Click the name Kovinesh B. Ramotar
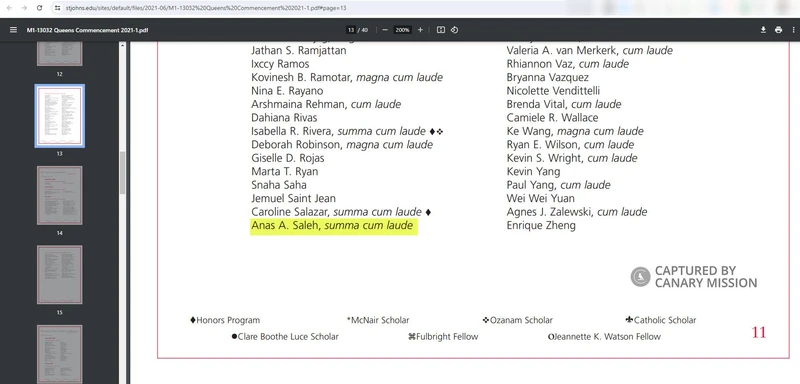This screenshot has height=384, width=800. tap(302, 78)
